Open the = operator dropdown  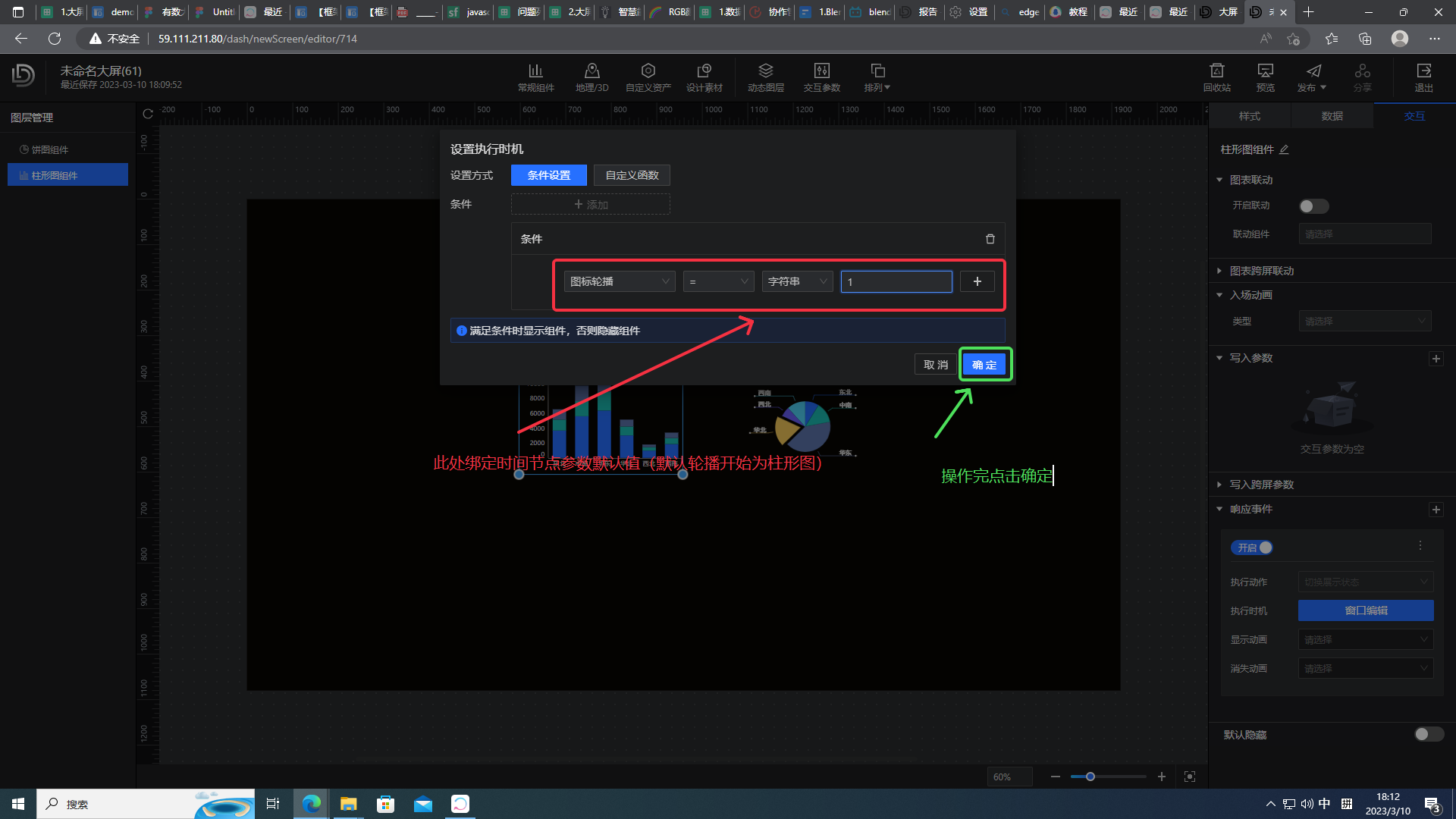(x=718, y=281)
